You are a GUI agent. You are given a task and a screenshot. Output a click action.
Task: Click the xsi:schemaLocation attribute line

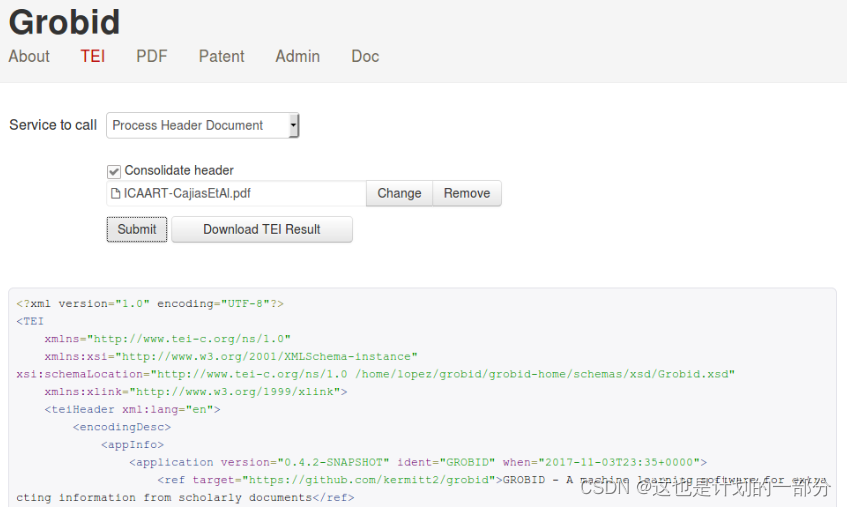[x=375, y=374]
